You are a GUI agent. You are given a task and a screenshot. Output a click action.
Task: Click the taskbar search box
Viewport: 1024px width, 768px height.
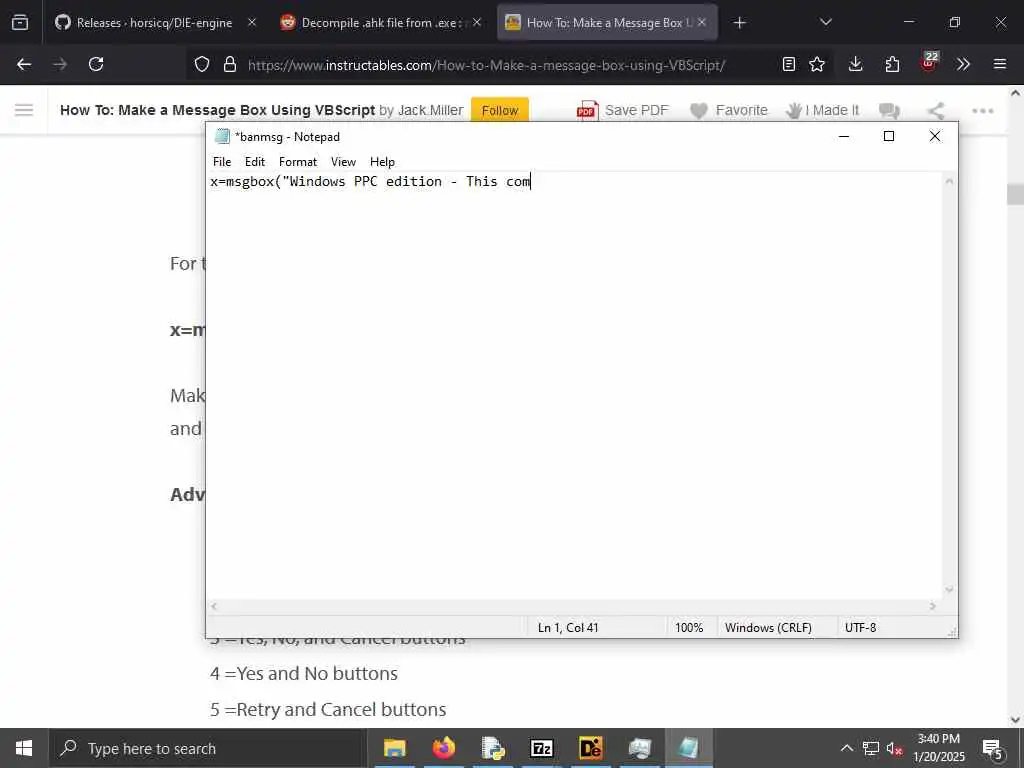[208, 748]
